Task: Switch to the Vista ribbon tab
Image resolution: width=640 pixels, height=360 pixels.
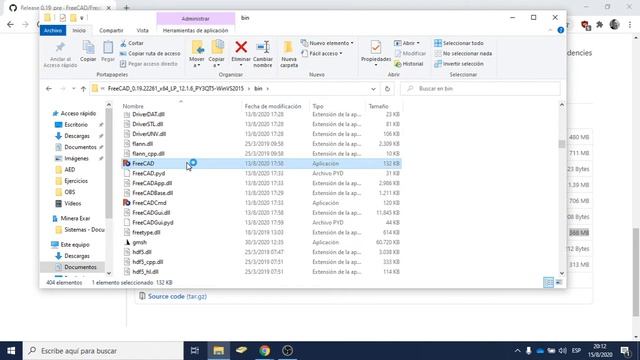Action: [x=142, y=31]
